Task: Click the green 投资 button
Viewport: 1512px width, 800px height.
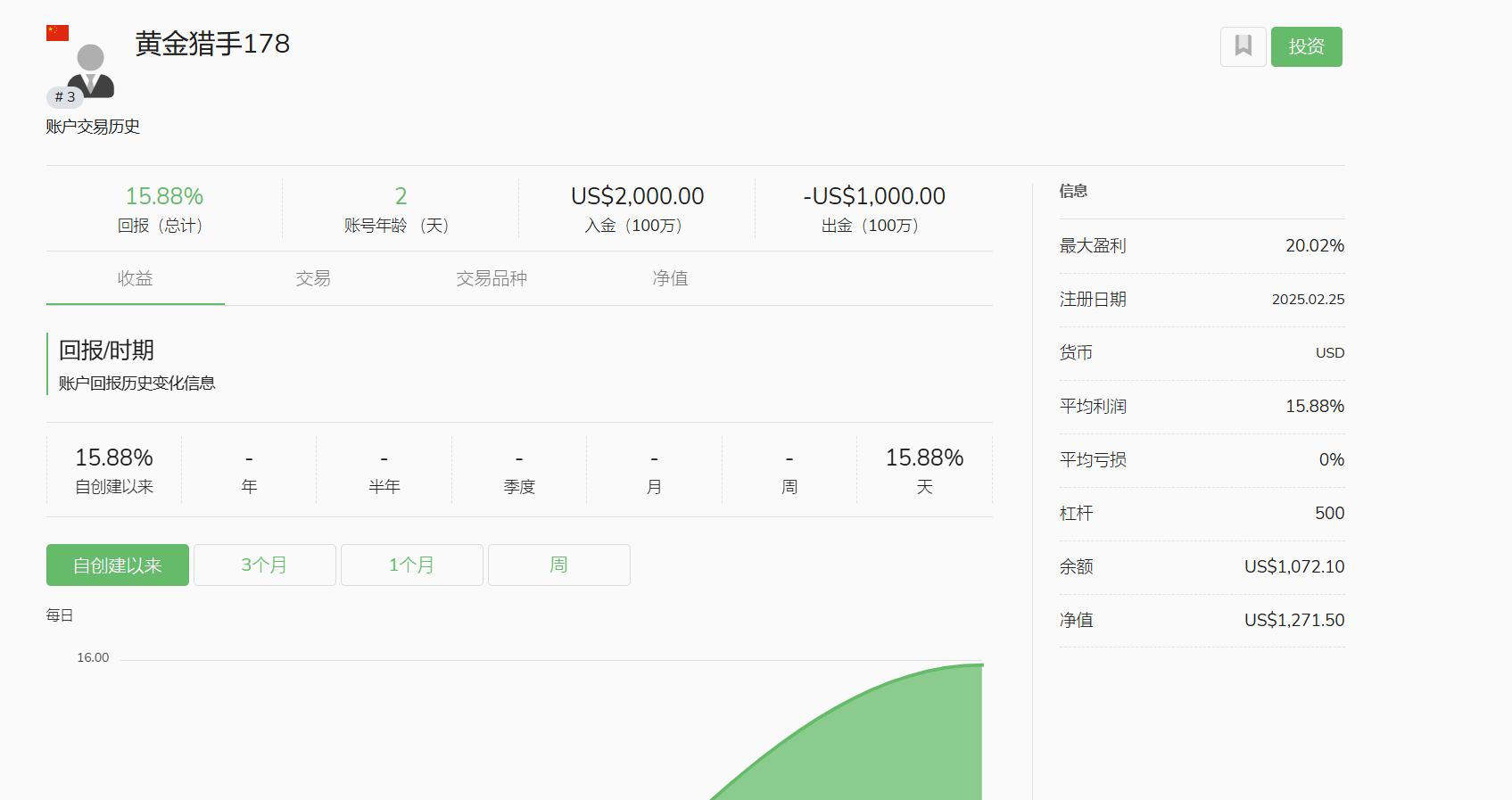Action: click(1306, 46)
